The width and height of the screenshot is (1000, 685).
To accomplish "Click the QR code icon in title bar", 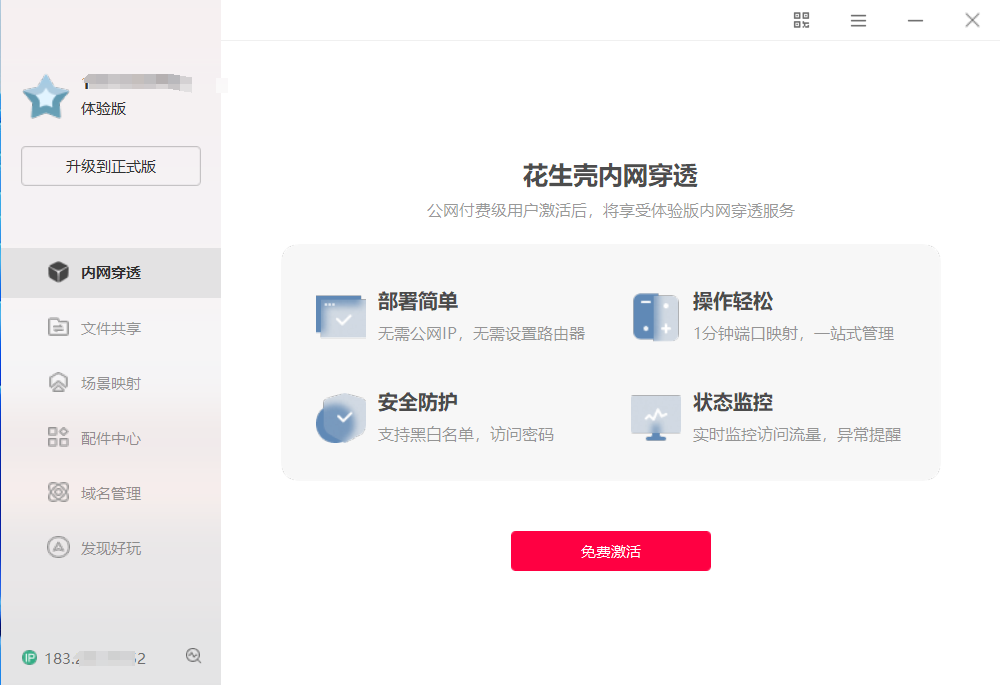I will coord(801,20).
